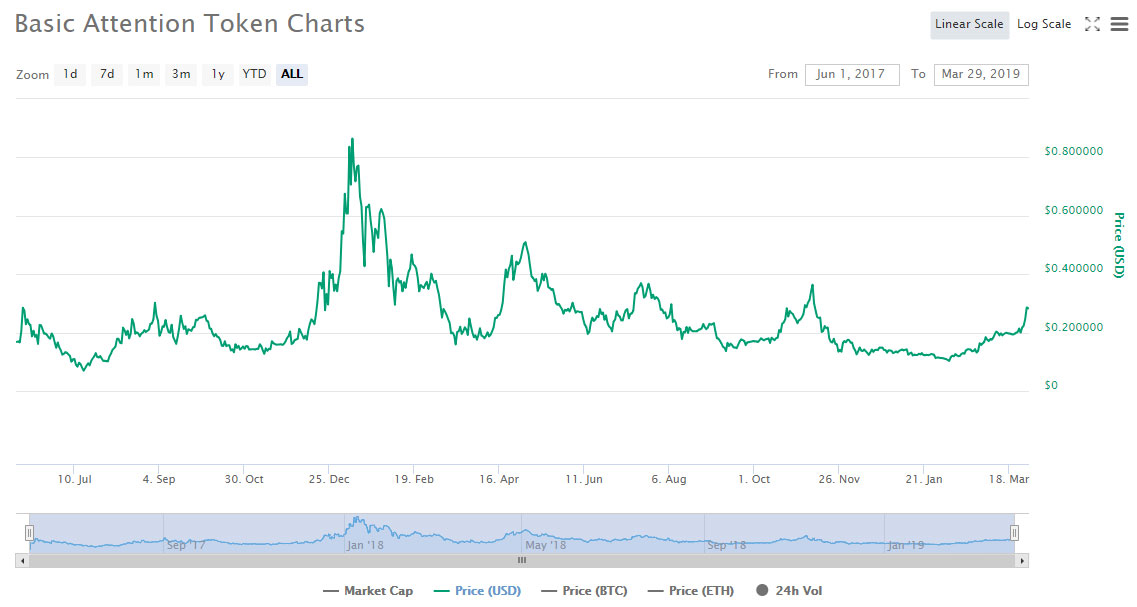Set zoom to 3m

pos(181,74)
